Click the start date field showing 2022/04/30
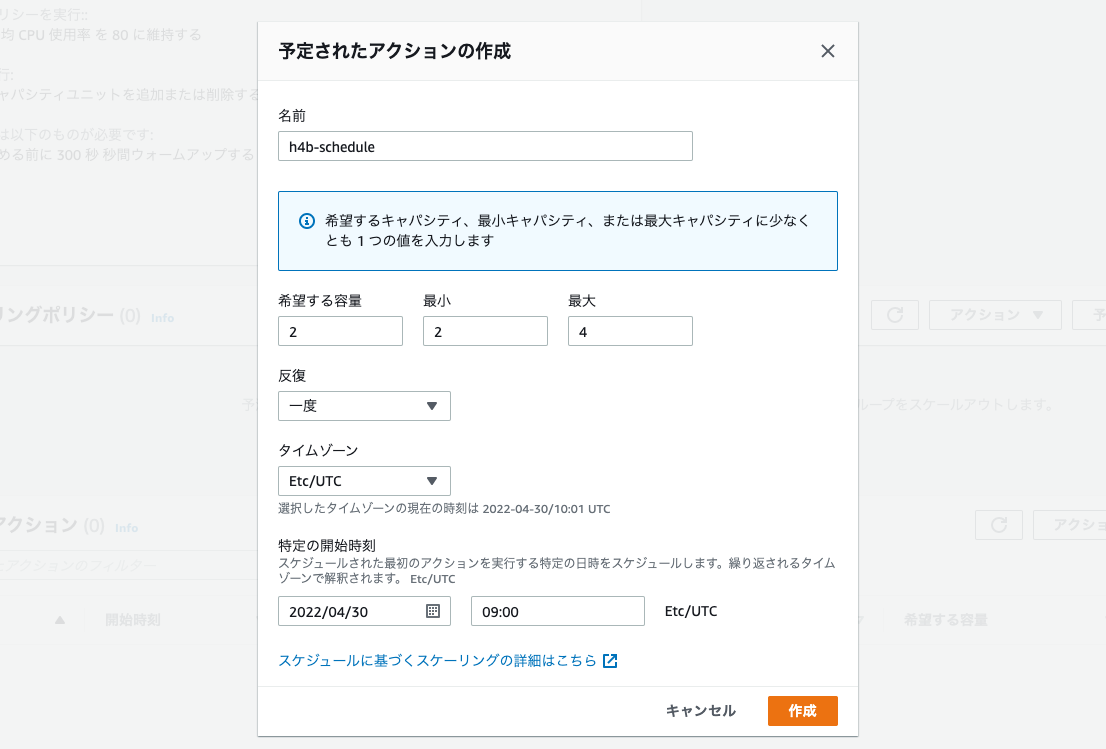The image size is (1106, 749). (x=350, y=611)
